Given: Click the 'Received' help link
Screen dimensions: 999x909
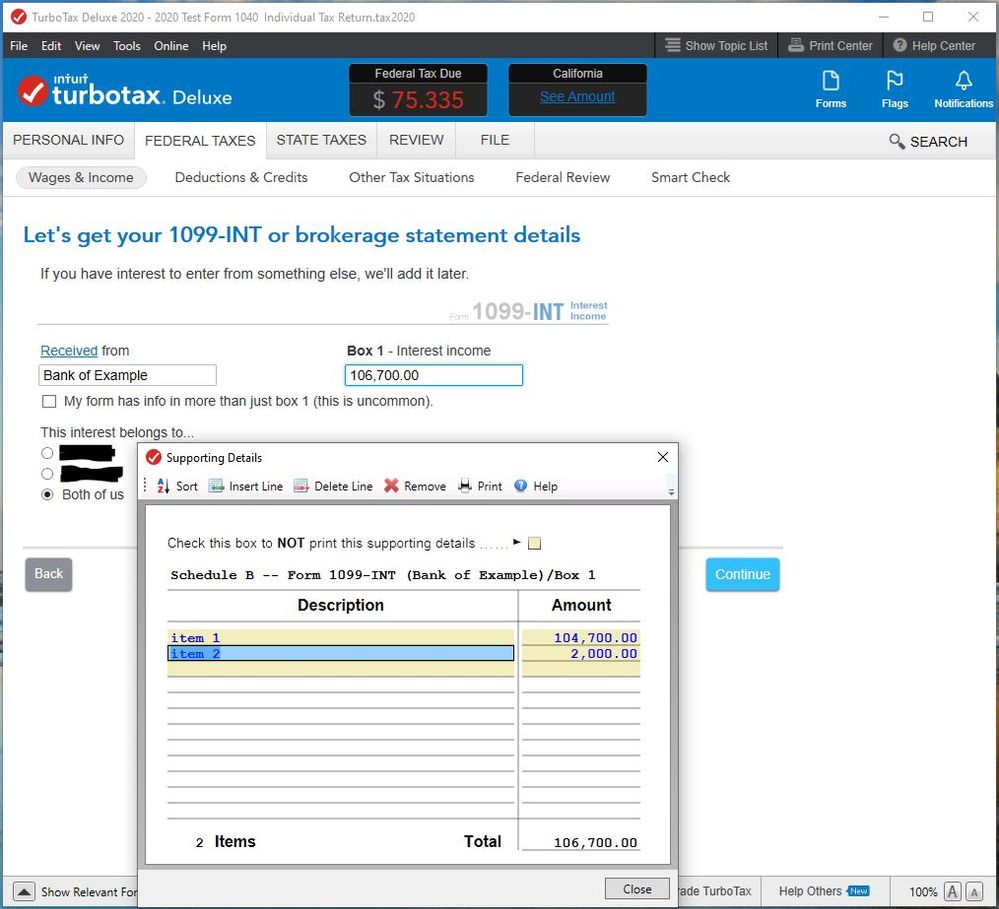Looking at the screenshot, I should pyautogui.click(x=69, y=350).
